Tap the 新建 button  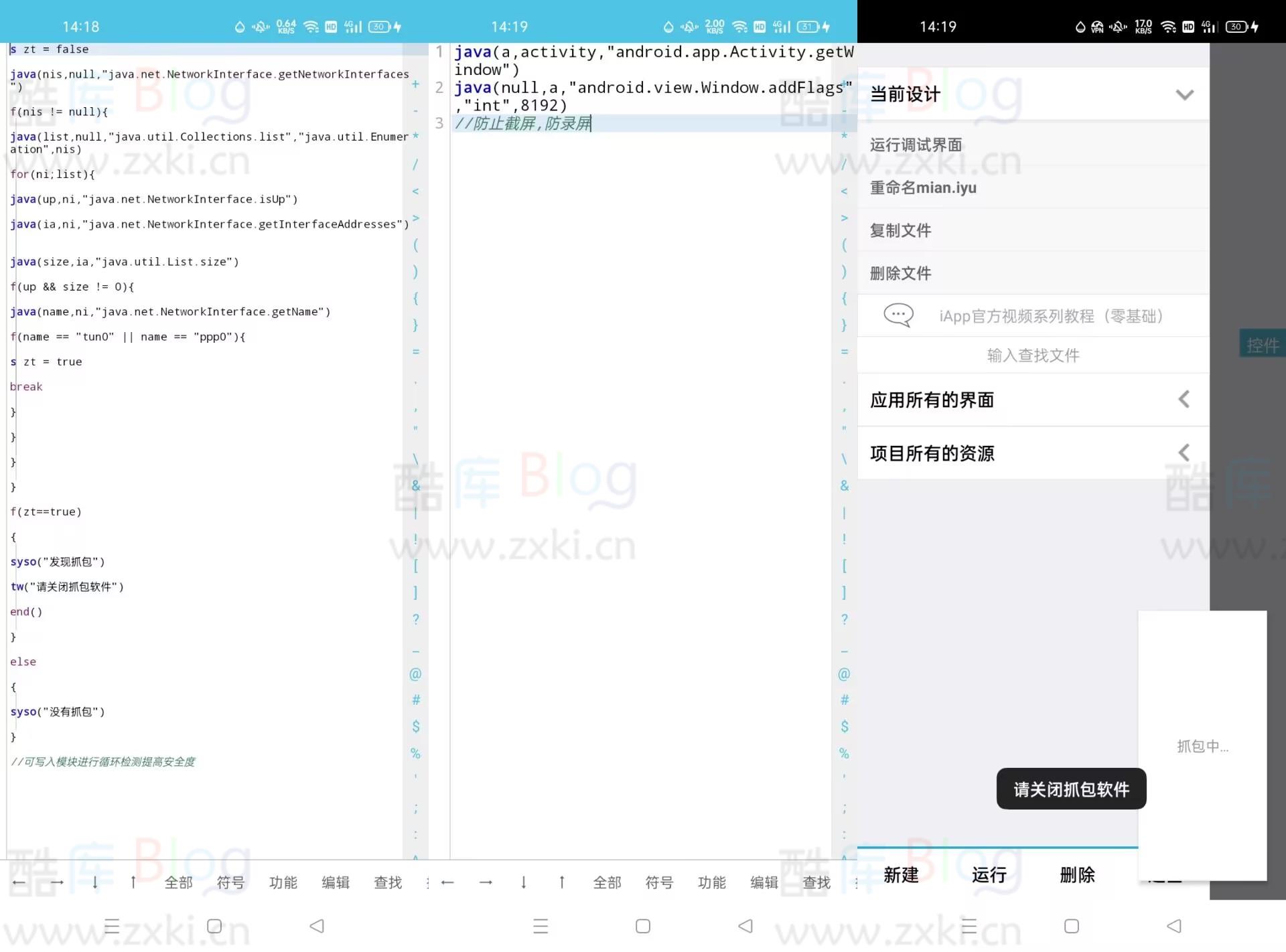tap(900, 875)
